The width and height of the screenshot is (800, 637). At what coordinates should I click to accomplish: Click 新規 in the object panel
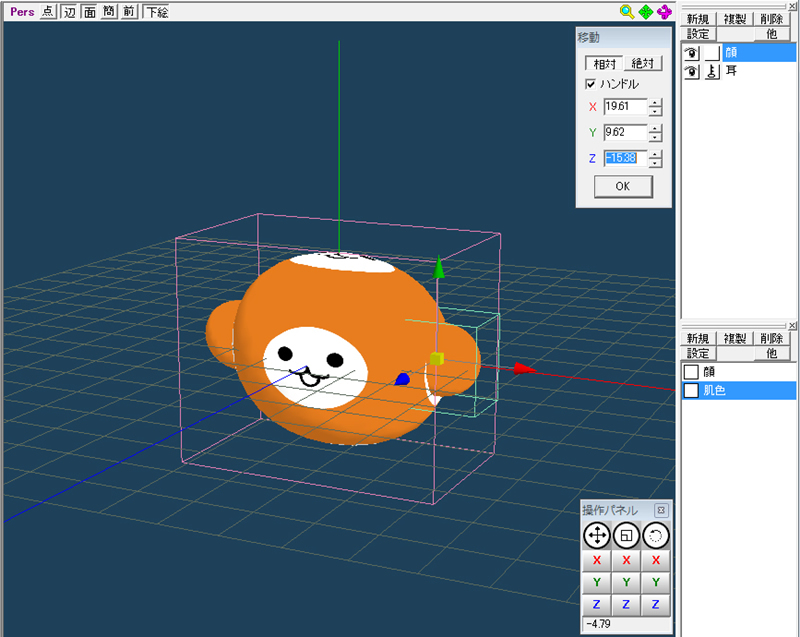point(698,19)
